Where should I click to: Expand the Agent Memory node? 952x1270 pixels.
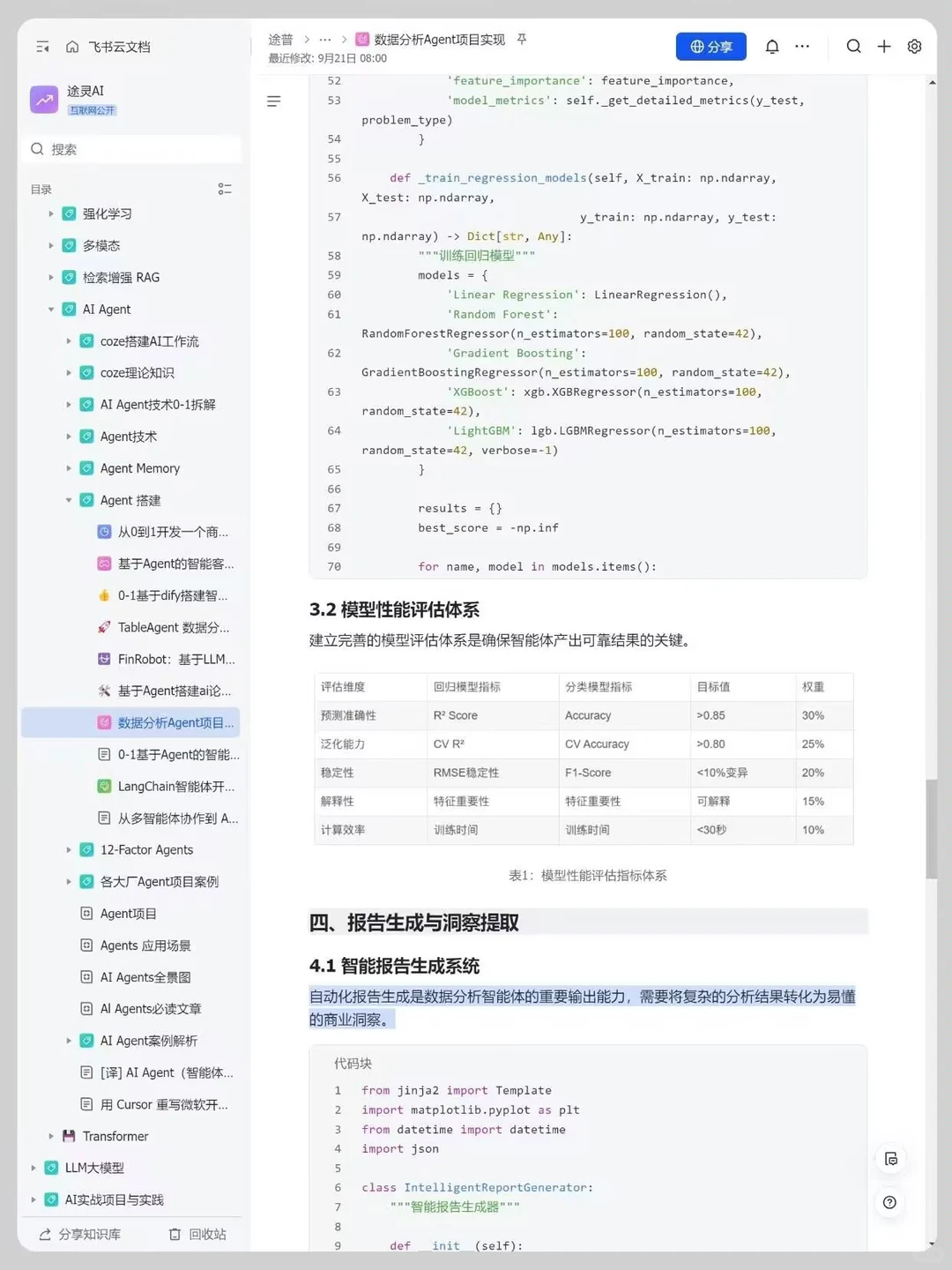coord(68,468)
